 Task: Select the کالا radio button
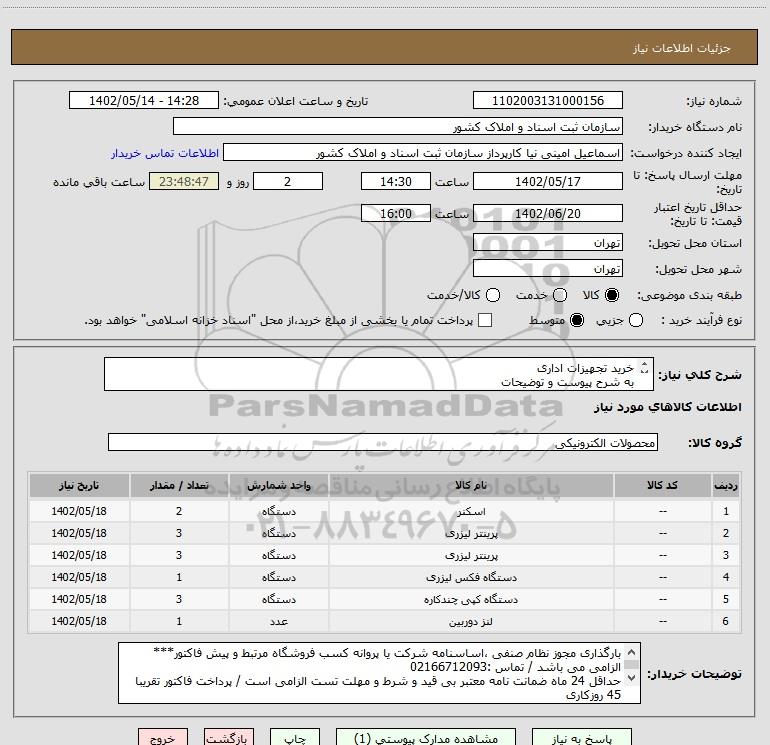[x=612, y=295]
